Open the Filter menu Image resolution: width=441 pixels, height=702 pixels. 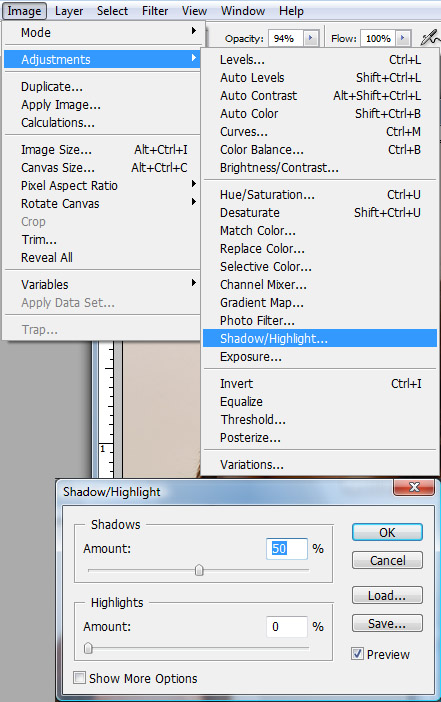(155, 11)
